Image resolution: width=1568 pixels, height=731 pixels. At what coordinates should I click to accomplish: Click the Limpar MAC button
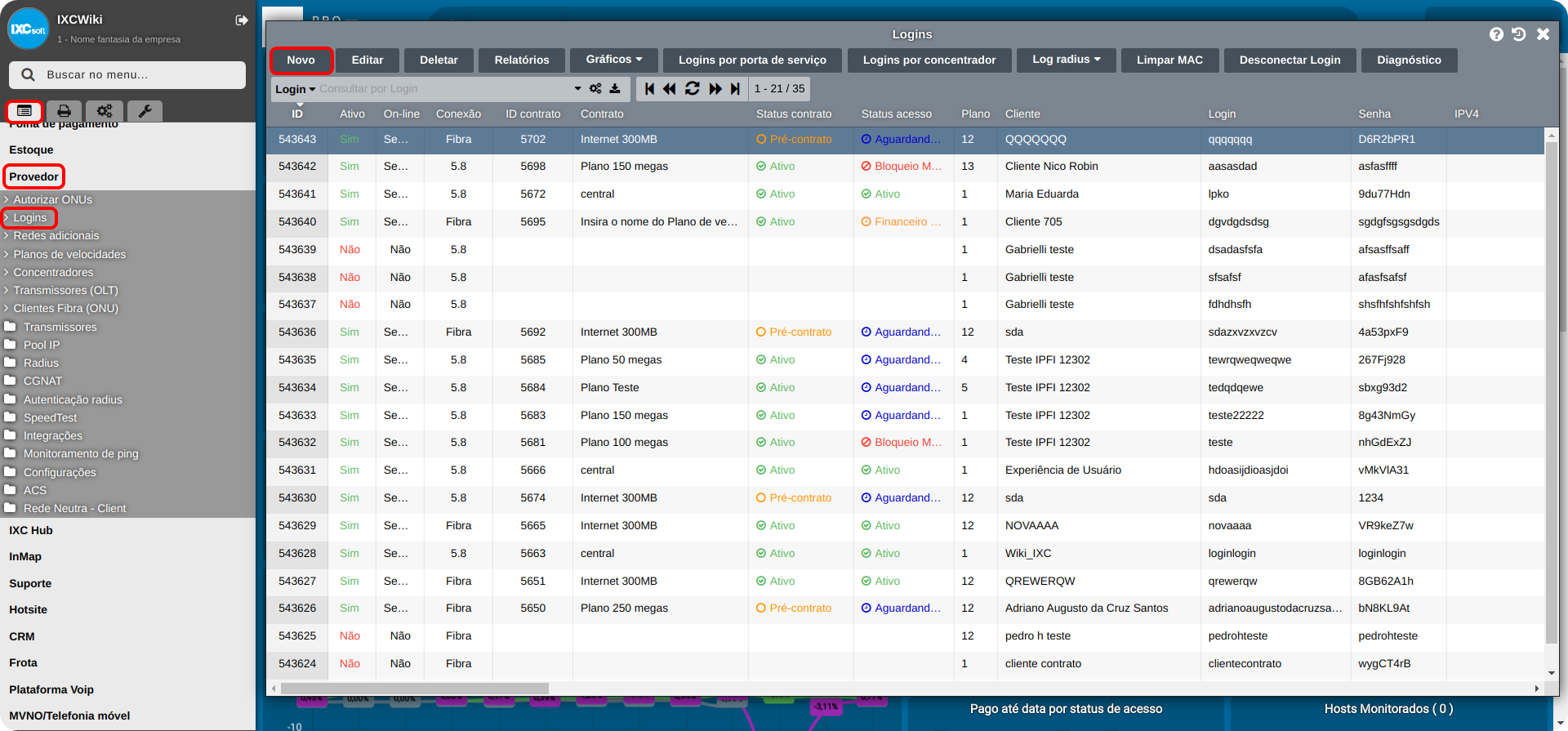1169,60
